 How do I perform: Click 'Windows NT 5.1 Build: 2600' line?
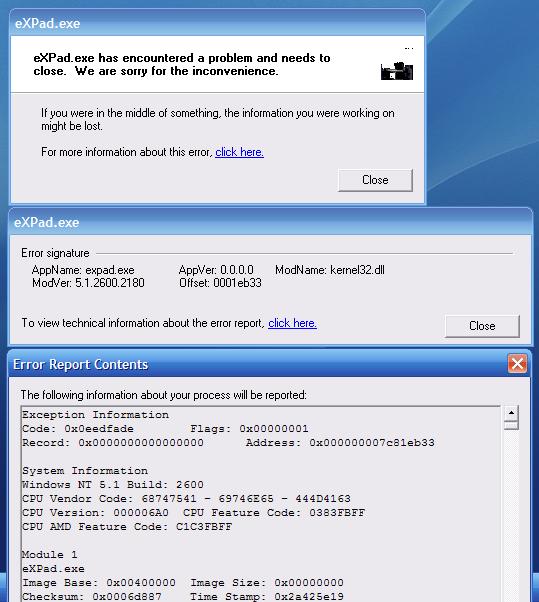(x=113, y=485)
